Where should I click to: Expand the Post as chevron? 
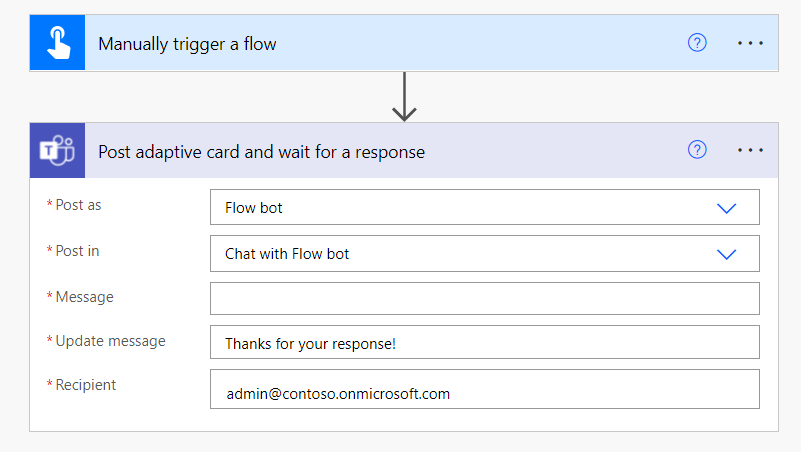click(727, 208)
